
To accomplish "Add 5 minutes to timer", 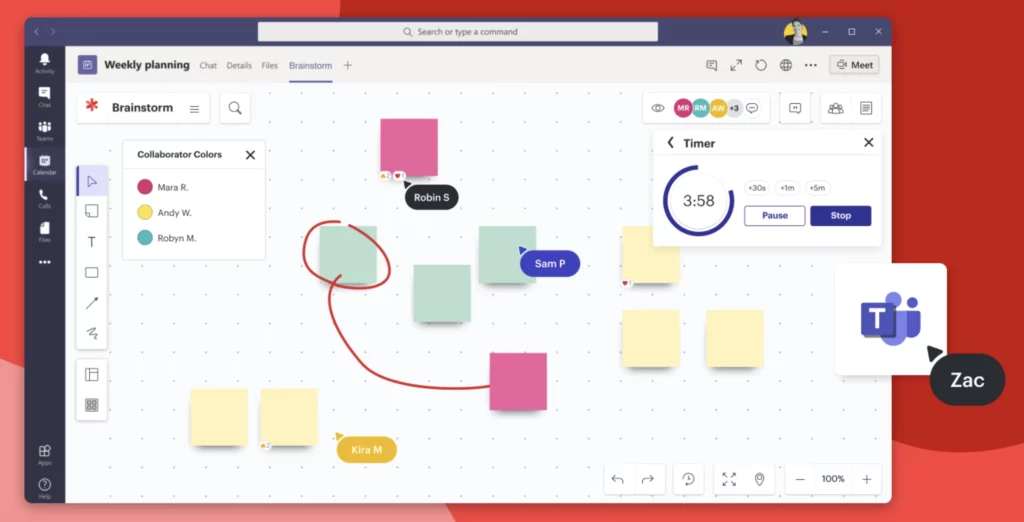I will [818, 188].
